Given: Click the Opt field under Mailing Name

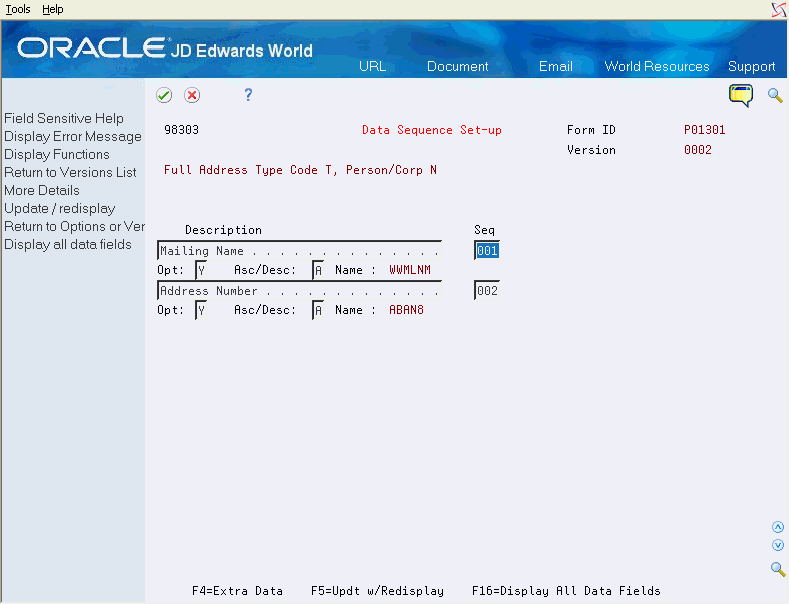Looking at the screenshot, I should click(201, 270).
